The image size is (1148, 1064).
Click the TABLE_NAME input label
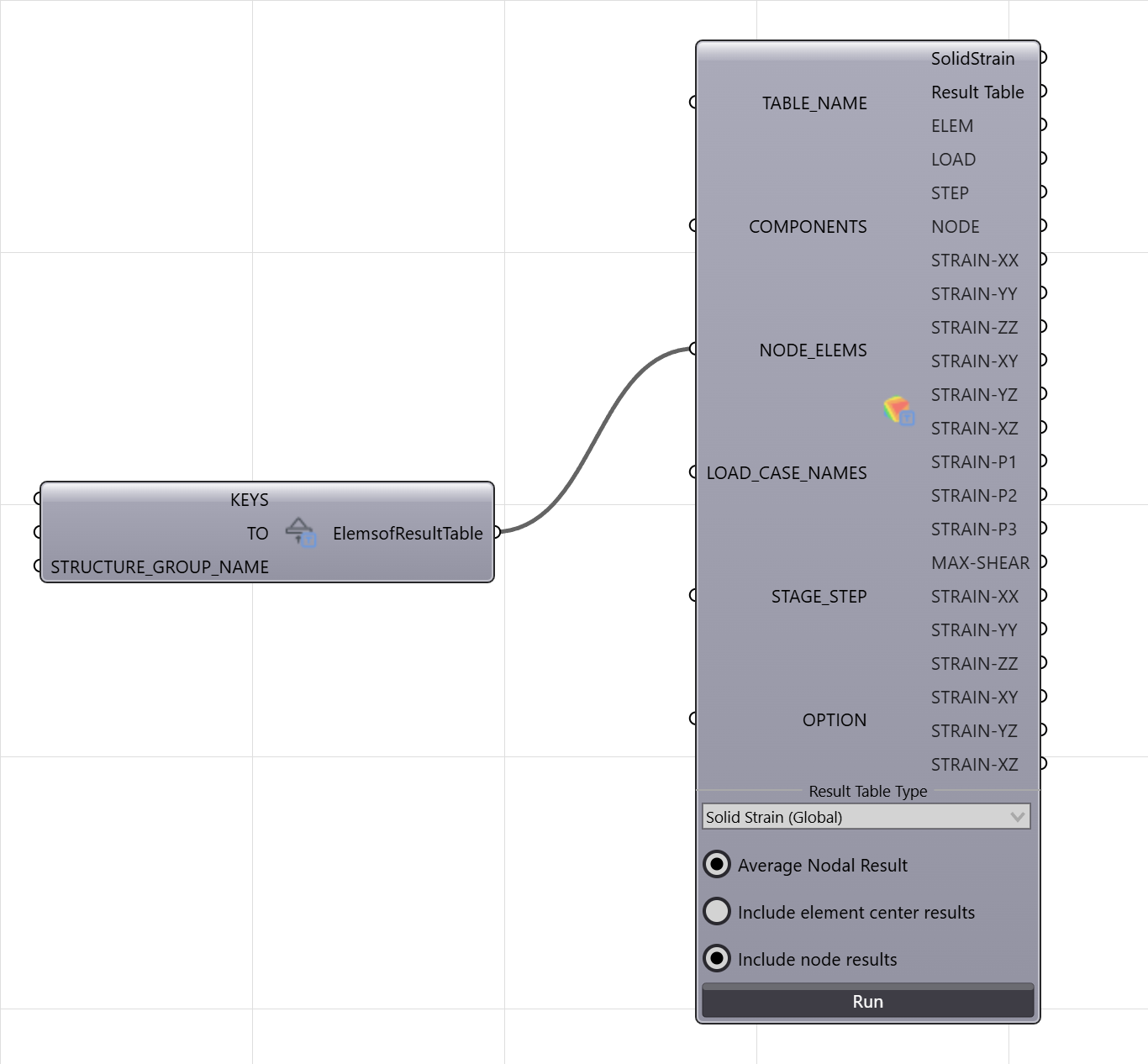(814, 103)
